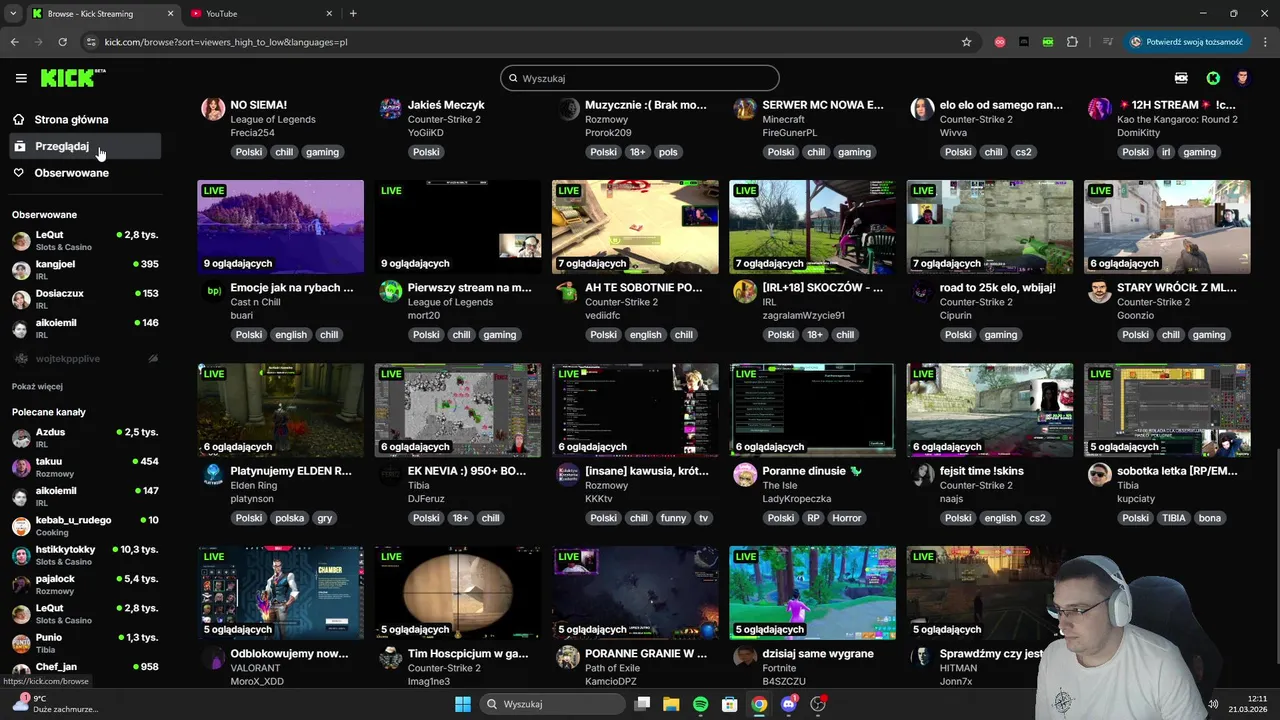Image resolution: width=1280 pixels, height=720 pixels.
Task: Click the red round extension icon
Action: (x=999, y=42)
